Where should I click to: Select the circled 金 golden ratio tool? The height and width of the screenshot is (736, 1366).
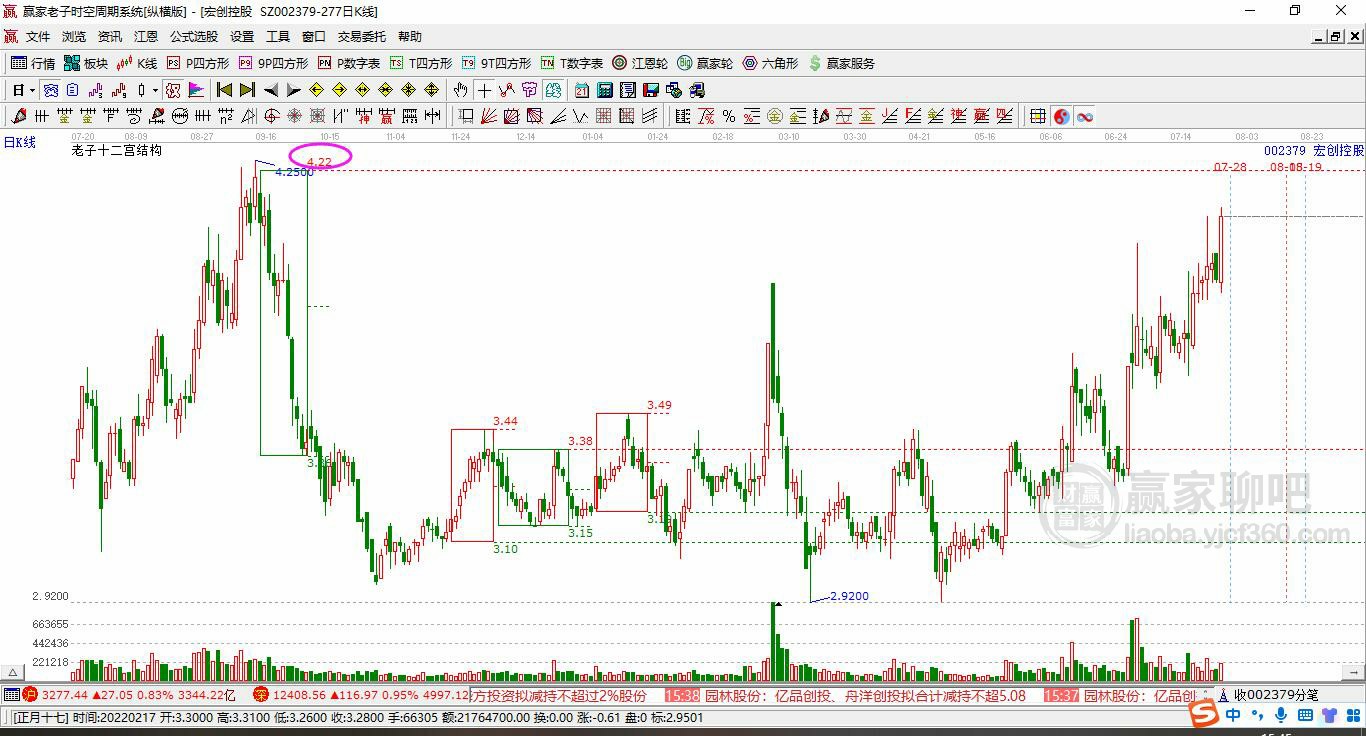point(774,116)
